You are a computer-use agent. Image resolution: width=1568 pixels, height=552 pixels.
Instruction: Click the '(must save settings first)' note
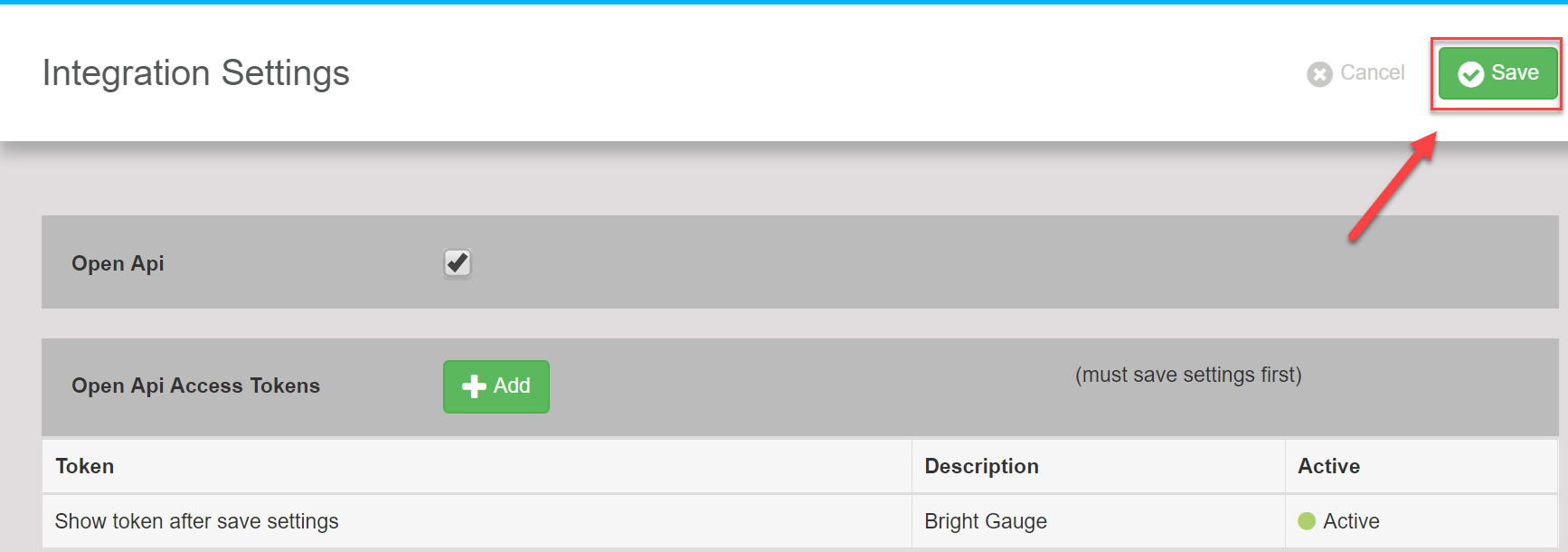point(1188,375)
